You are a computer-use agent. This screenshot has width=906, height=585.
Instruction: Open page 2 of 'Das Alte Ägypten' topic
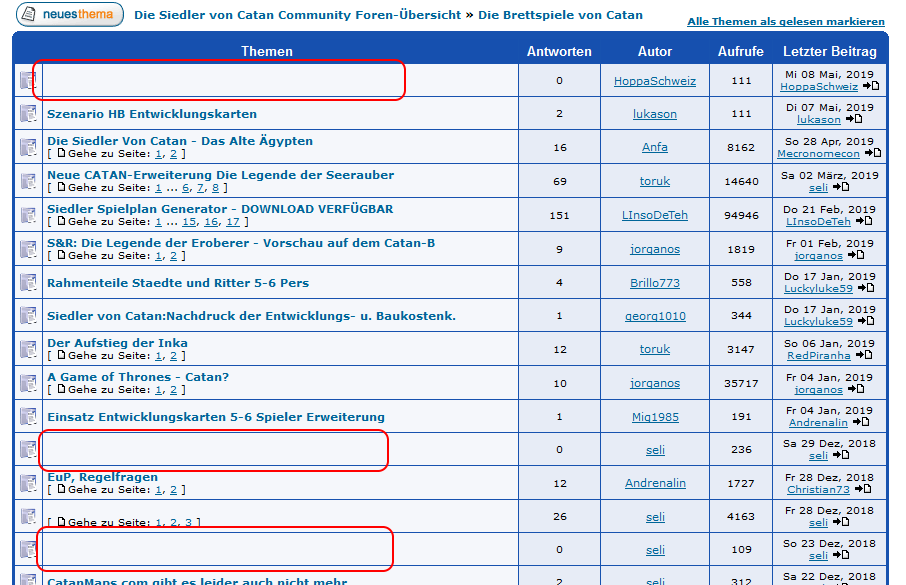click(173, 154)
